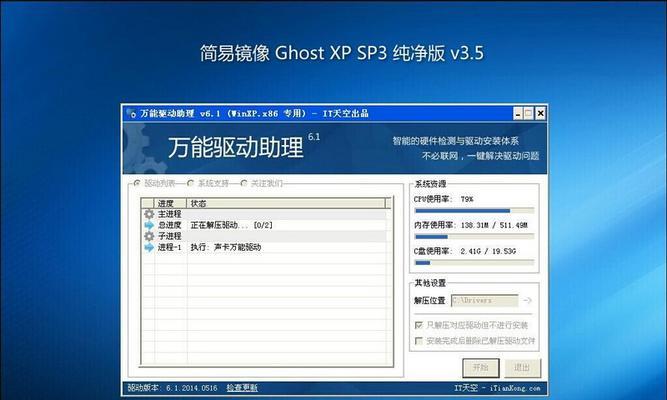This screenshot has width=667, height=400.
Task: Close the 万能驱动助理 window
Action: (540, 113)
